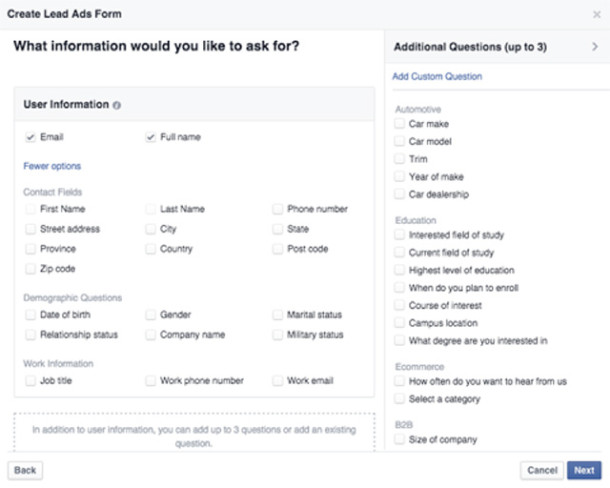
Task: Enable the Work email checkbox
Action: point(278,381)
